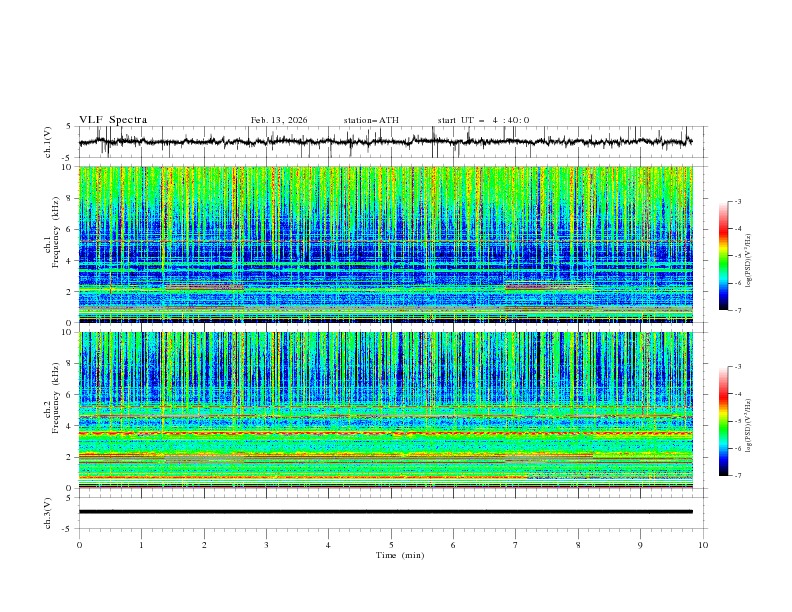Click the "7" tick on the time axis
Viewport: 792px width, 612px height.
click(x=516, y=545)
